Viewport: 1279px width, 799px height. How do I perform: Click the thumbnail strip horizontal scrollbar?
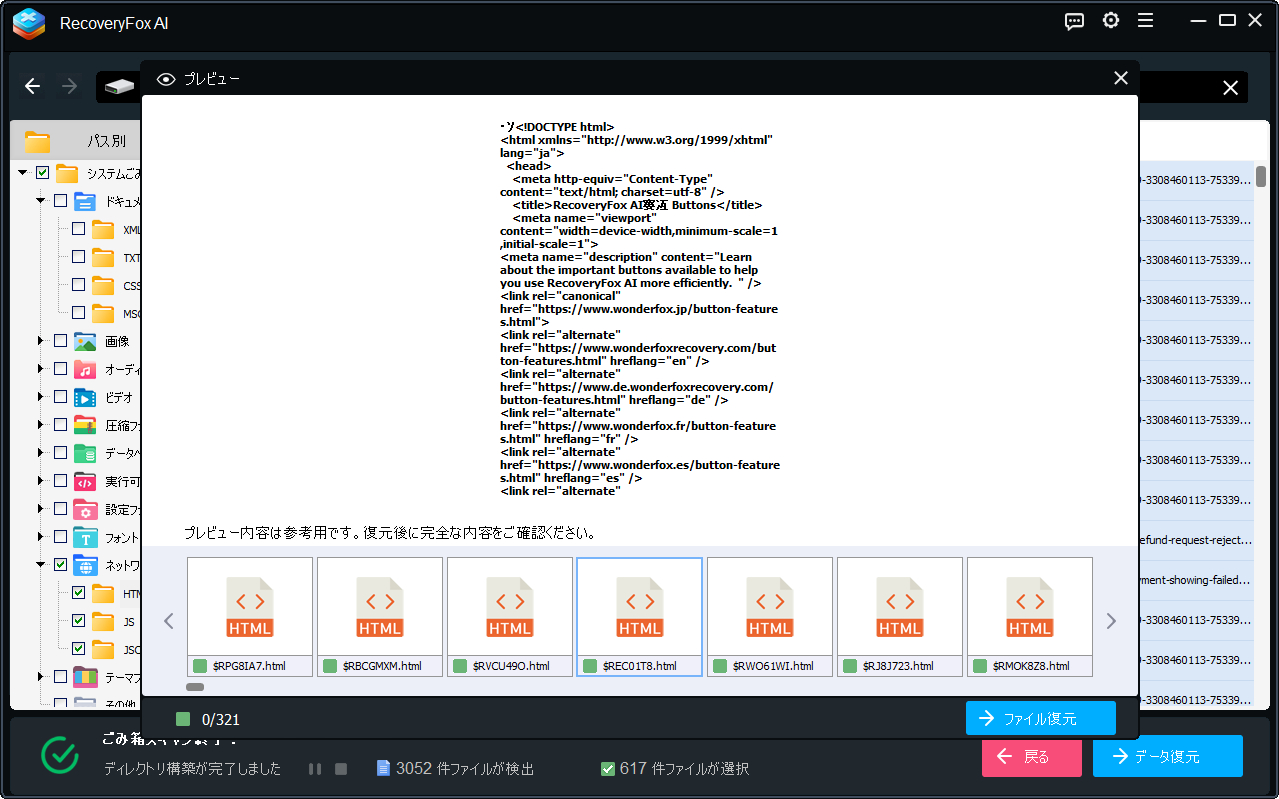(x=195, y=687)
